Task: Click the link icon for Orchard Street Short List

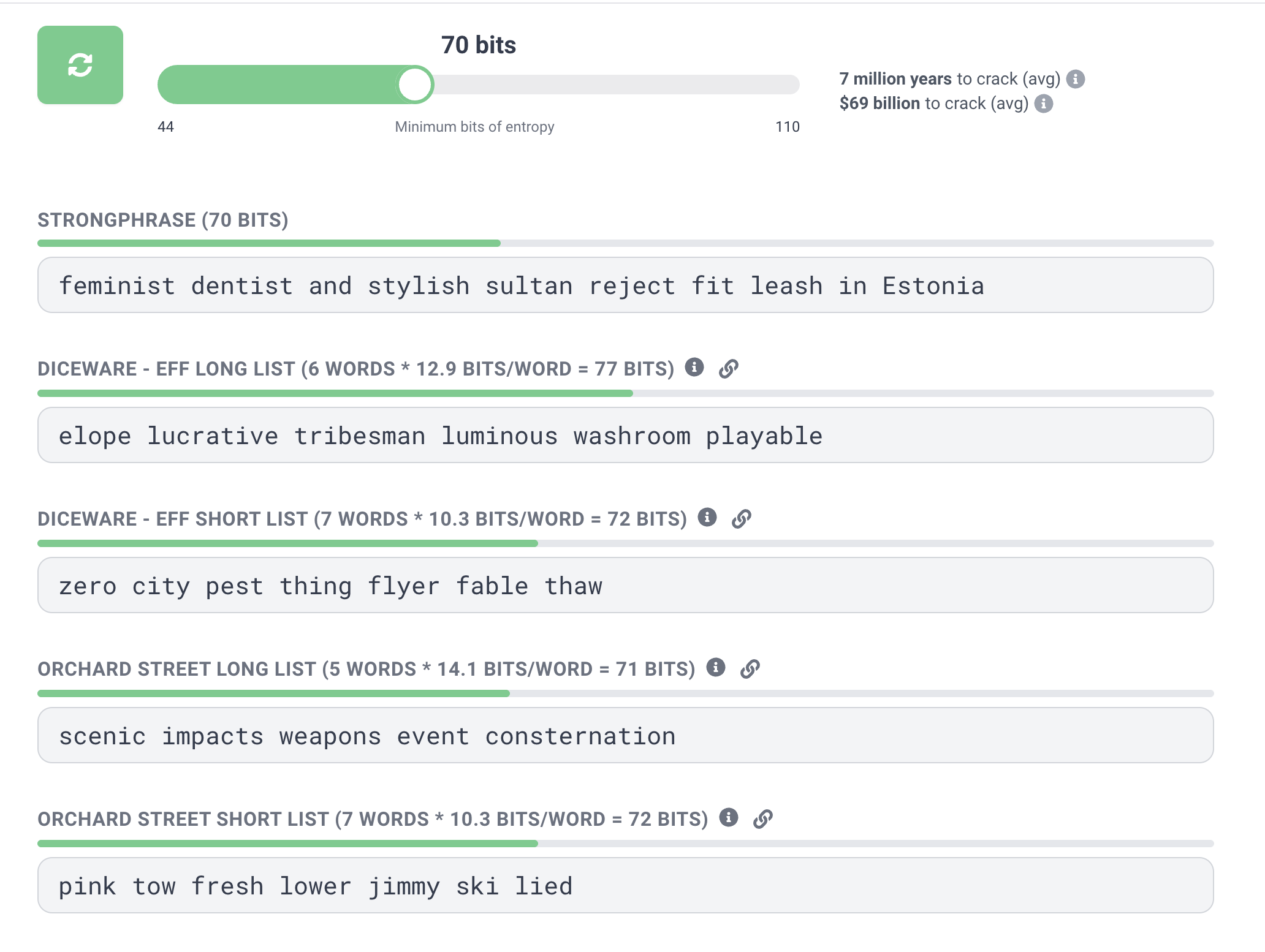Action: click(x=763, y=819)
